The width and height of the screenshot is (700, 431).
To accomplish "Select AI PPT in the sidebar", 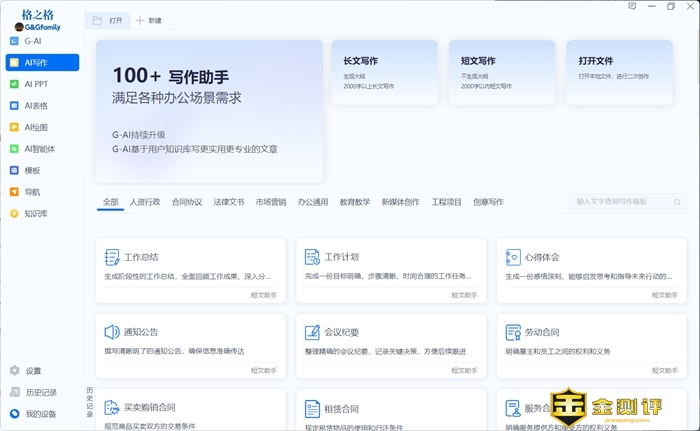I will (x=35, y=84).
